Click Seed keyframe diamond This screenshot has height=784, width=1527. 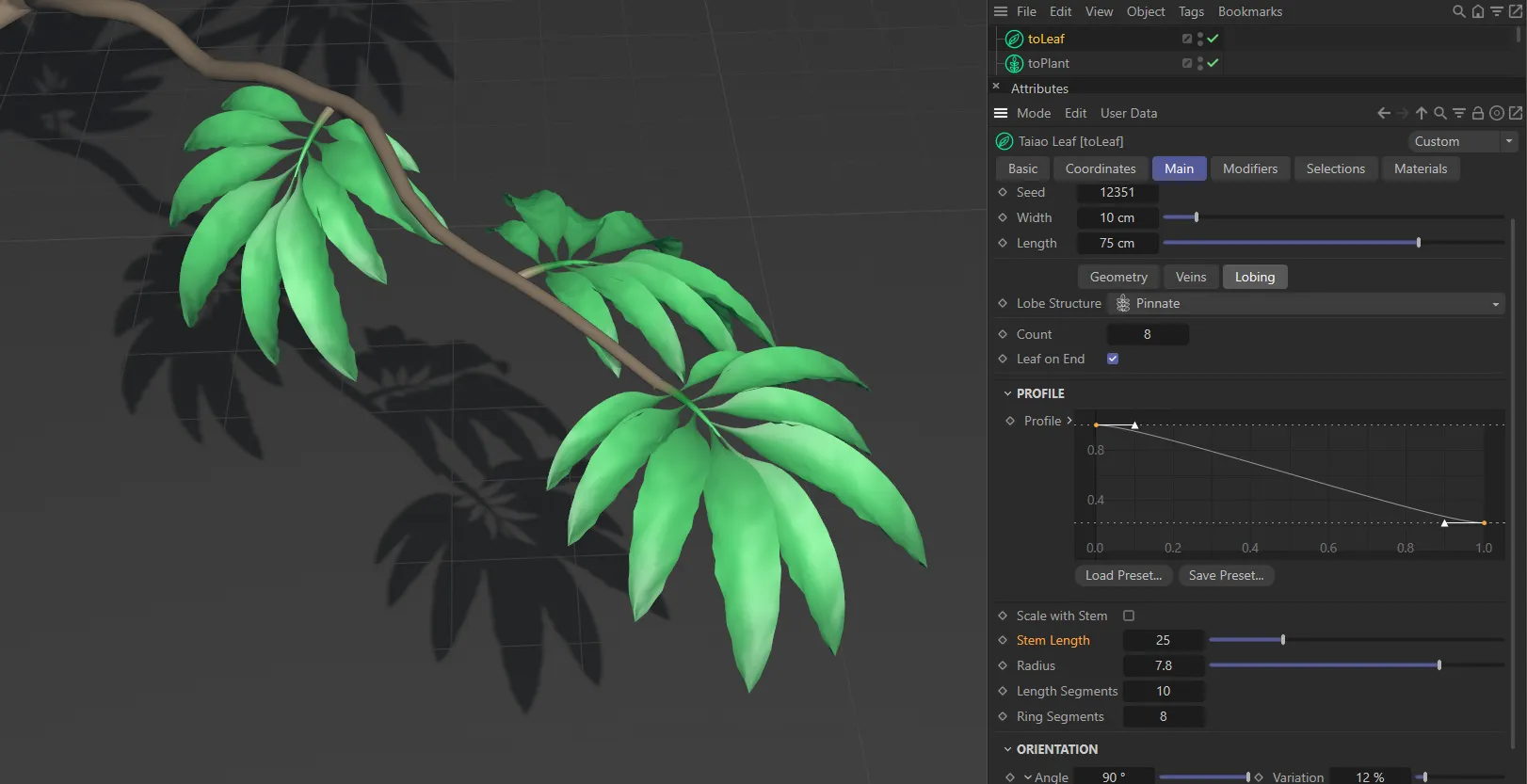point(1003,192)
